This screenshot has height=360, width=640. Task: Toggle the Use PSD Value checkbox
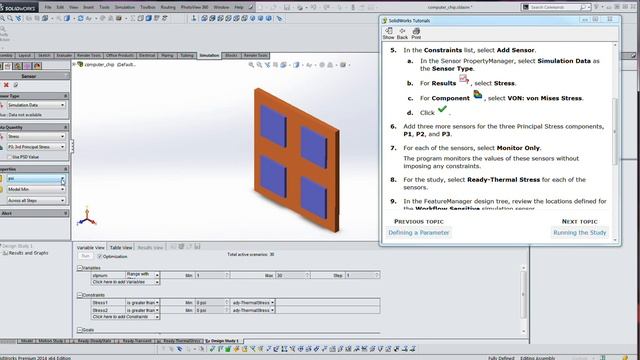[x=9, y=157]
